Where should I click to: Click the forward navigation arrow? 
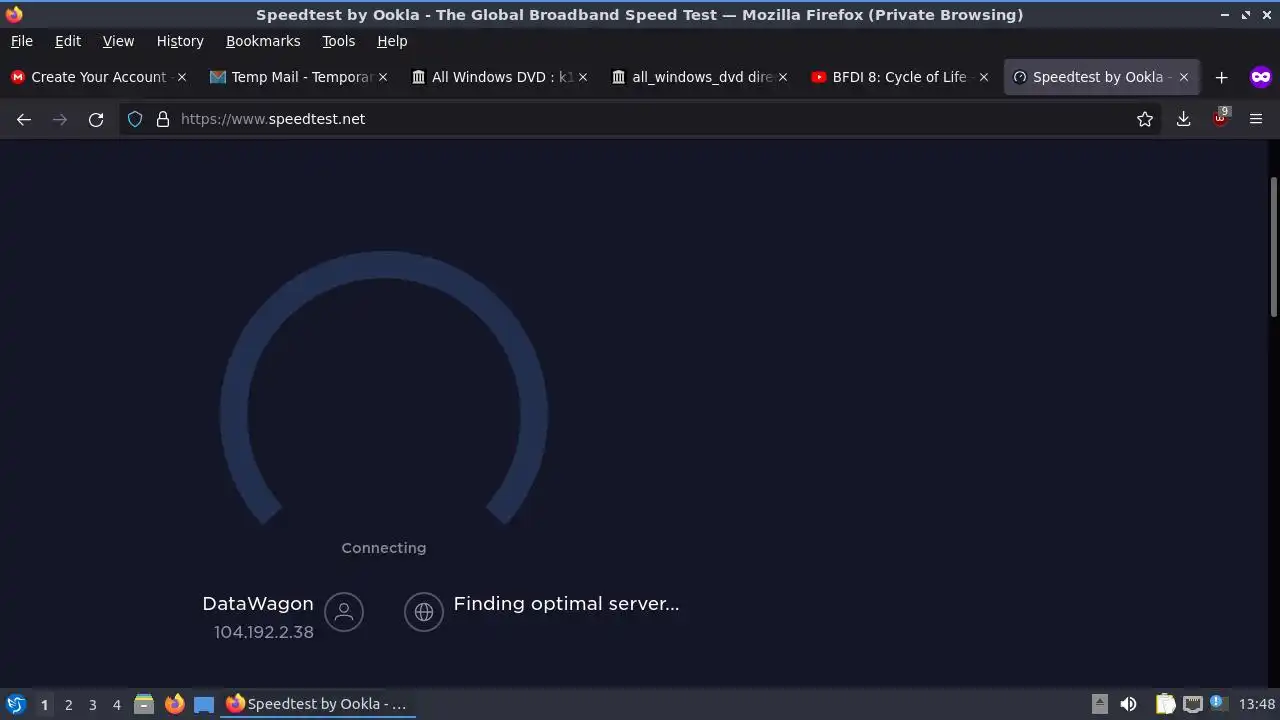(60, 119)
